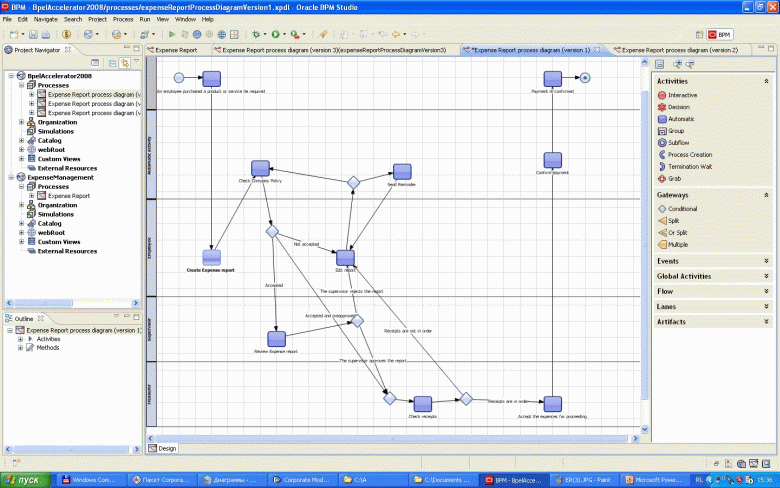
Task: Open the Project Navigator view menu arrow
Action: coord(136,61)
